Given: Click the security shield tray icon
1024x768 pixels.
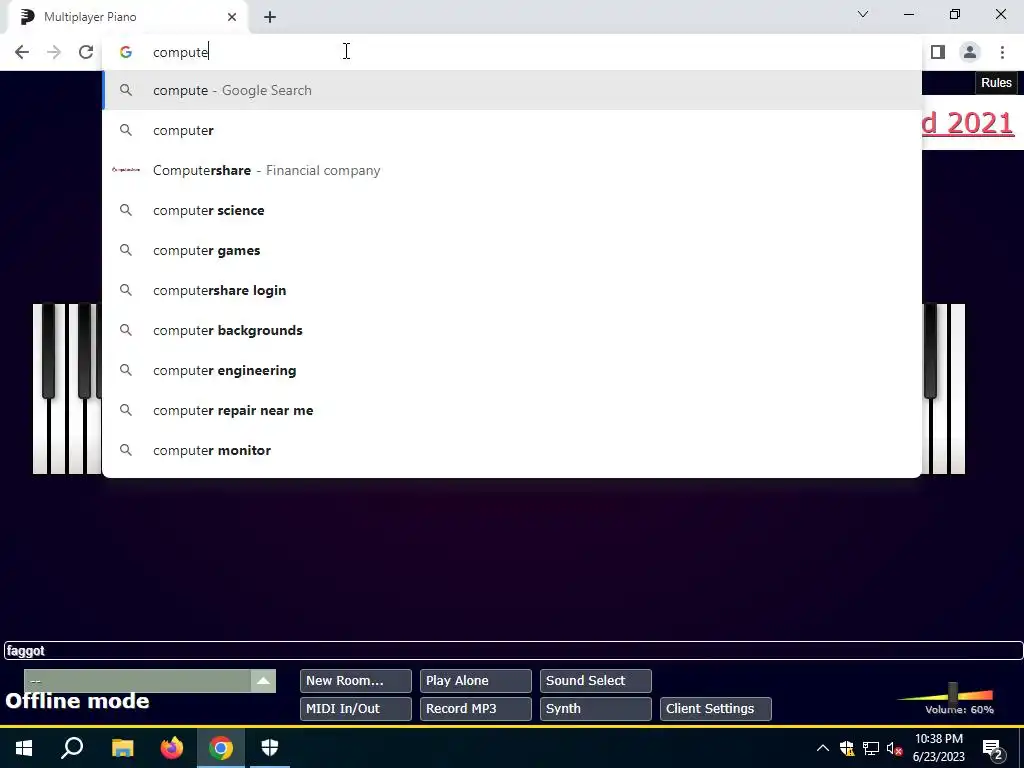Looking at the screenshot, I should [x=847, y=748].
